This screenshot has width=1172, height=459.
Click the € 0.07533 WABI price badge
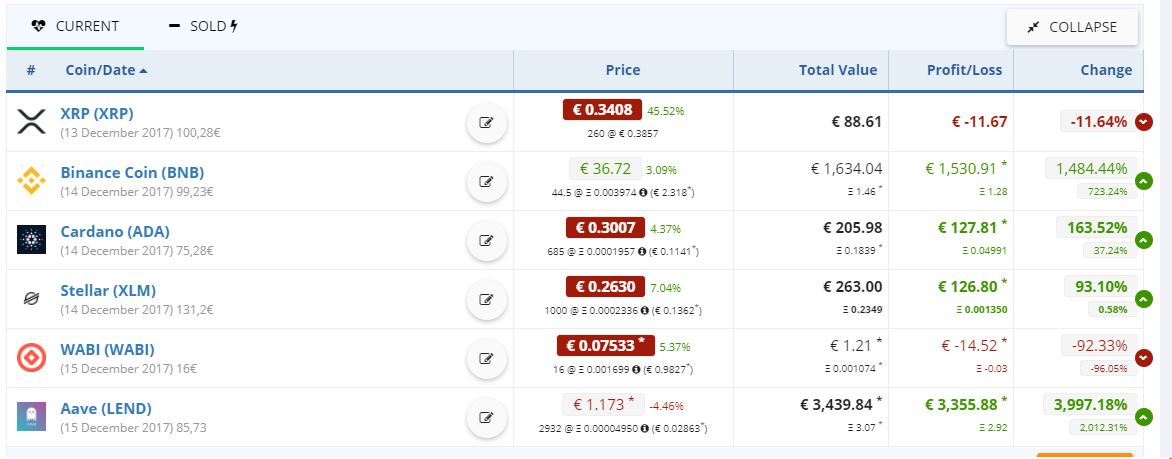[605, 345]
